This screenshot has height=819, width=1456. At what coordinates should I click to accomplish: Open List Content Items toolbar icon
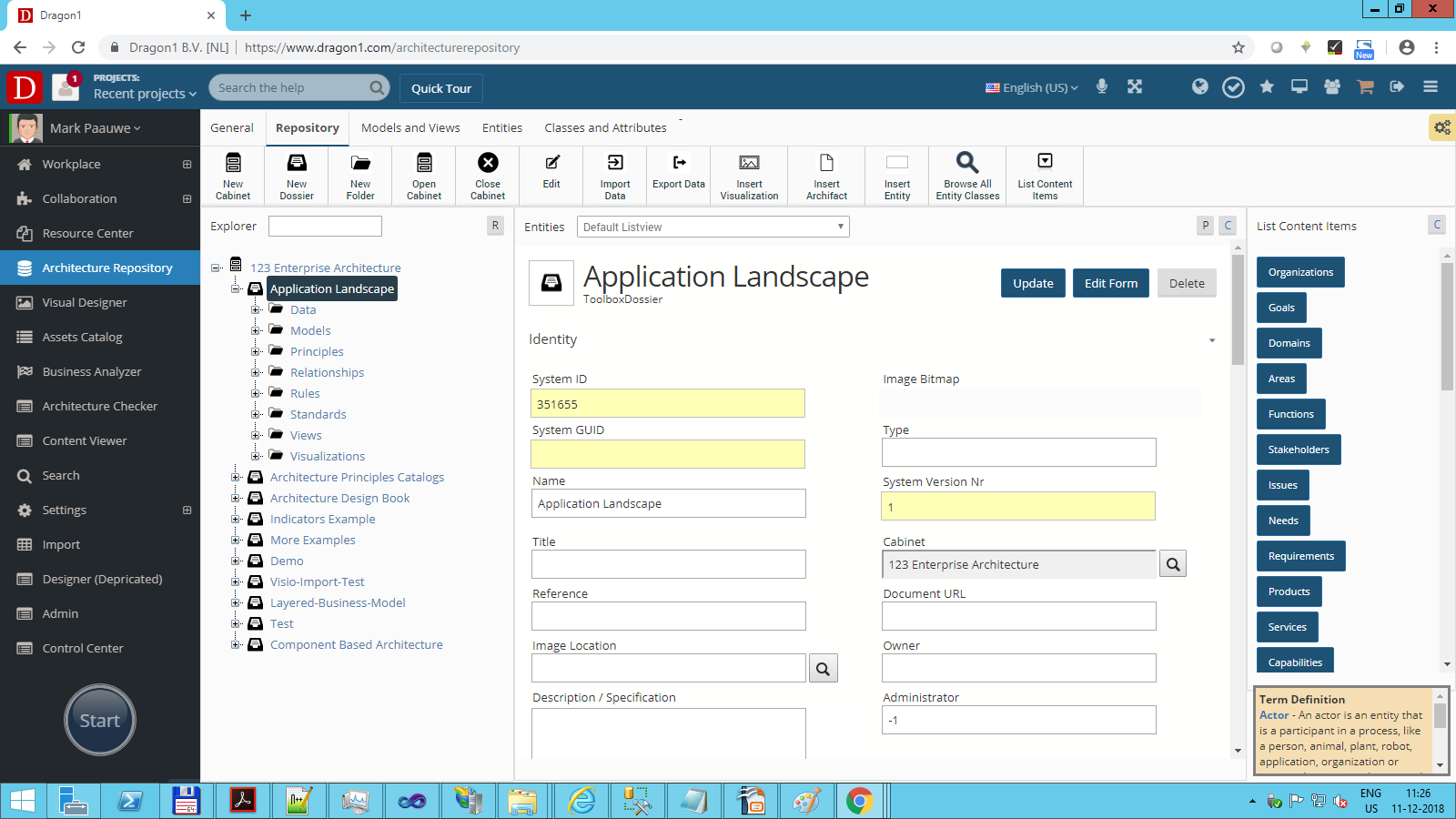click(x=1045, y=161)
